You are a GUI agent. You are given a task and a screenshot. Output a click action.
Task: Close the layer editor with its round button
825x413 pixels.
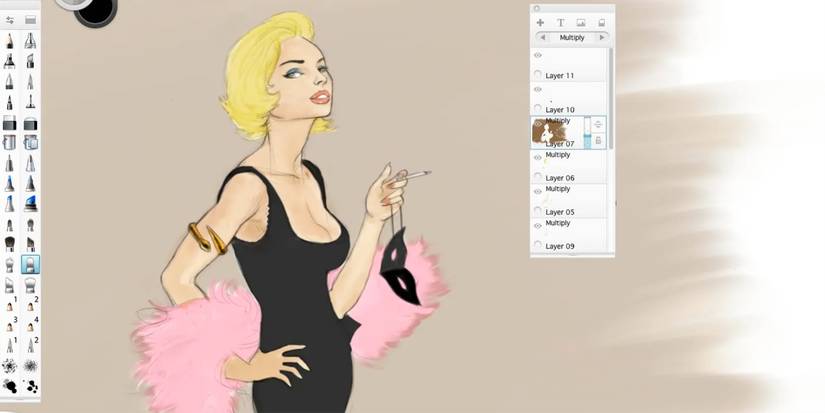pos(537,8)
